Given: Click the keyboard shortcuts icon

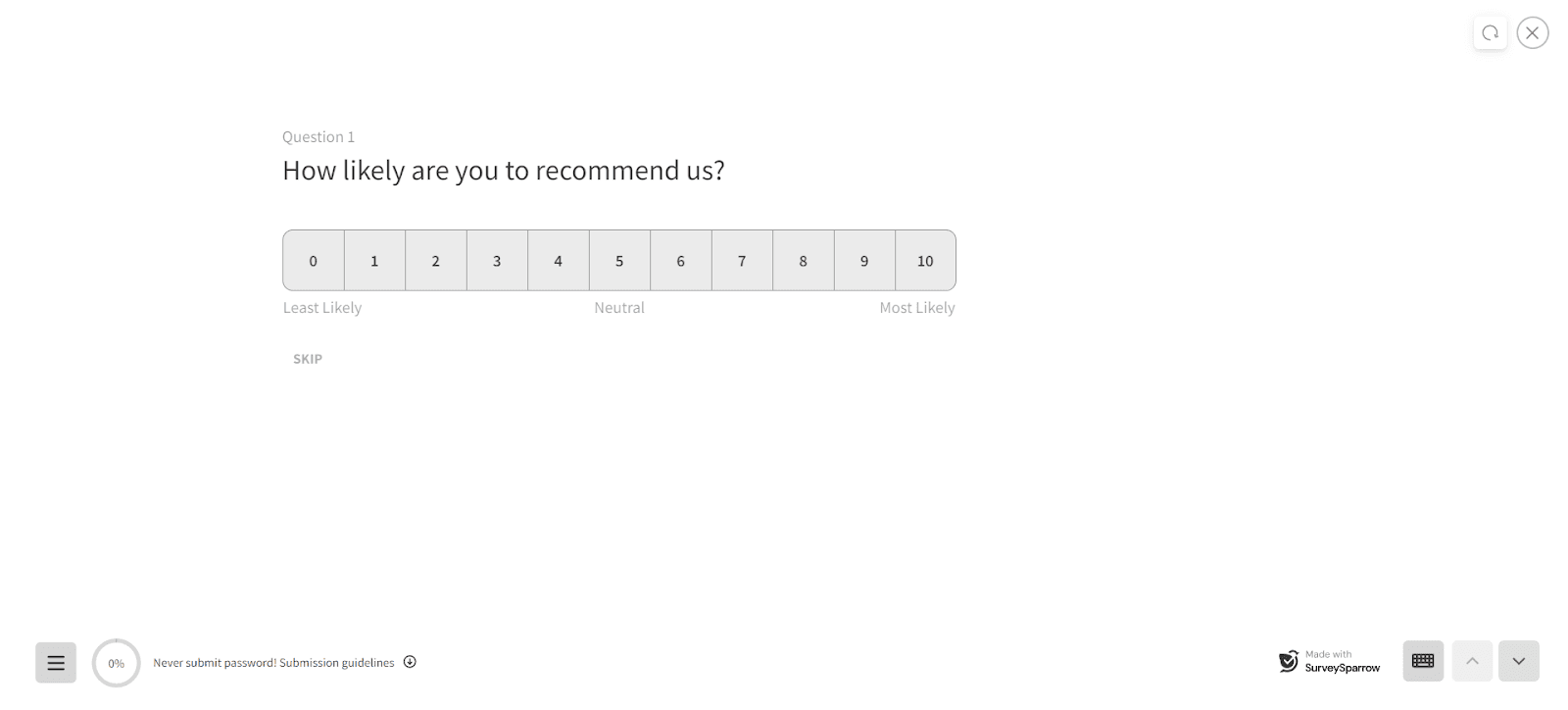Looking at the screenshot, I should (1423, 661).
